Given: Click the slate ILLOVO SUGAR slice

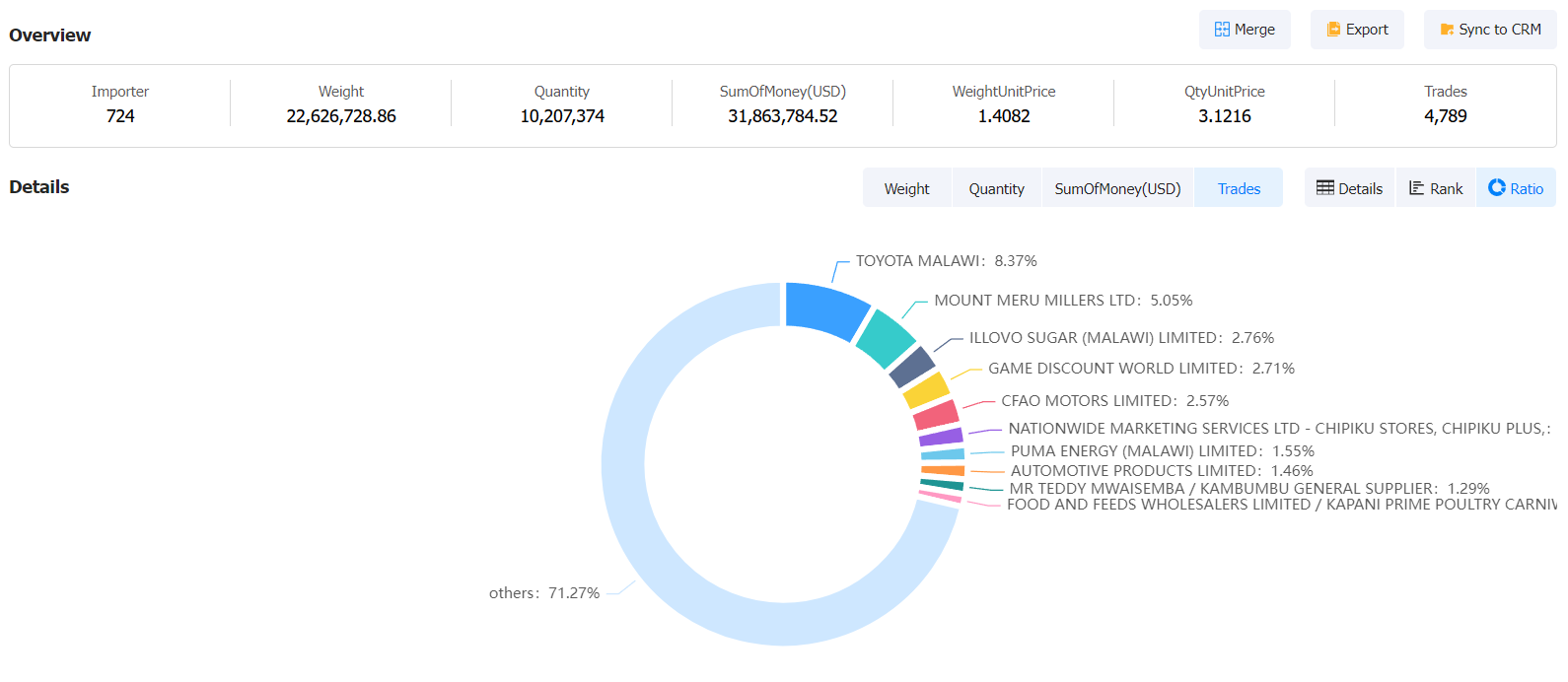Looking at the screenshot, I should click(x=912, y=367).
